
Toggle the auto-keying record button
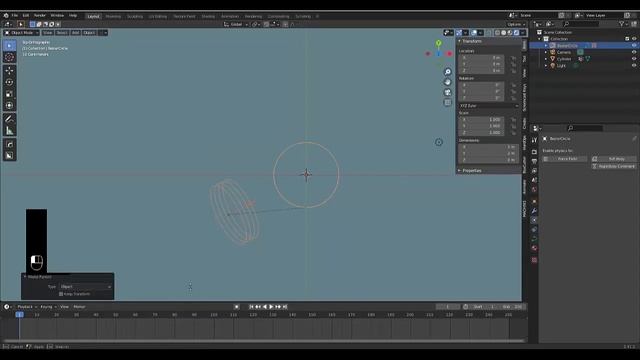click(x=237, y=307)
